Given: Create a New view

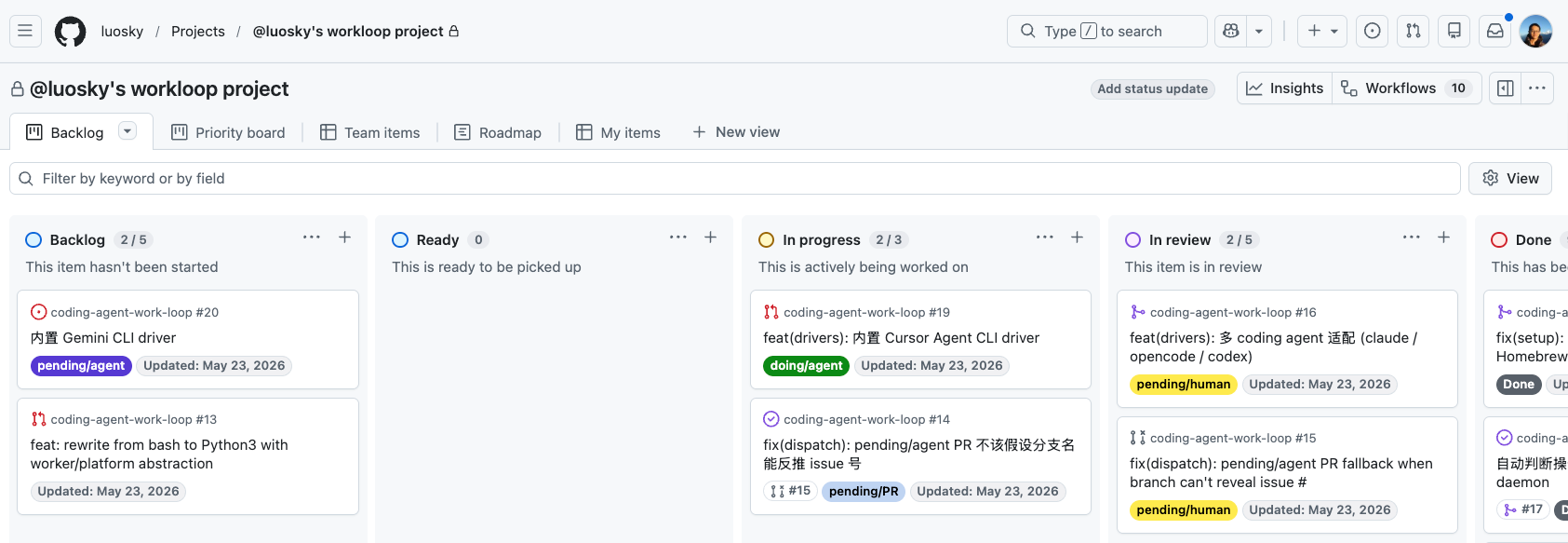Looking at the screenshot, I should pyautogui.click(x=736, y=132).
